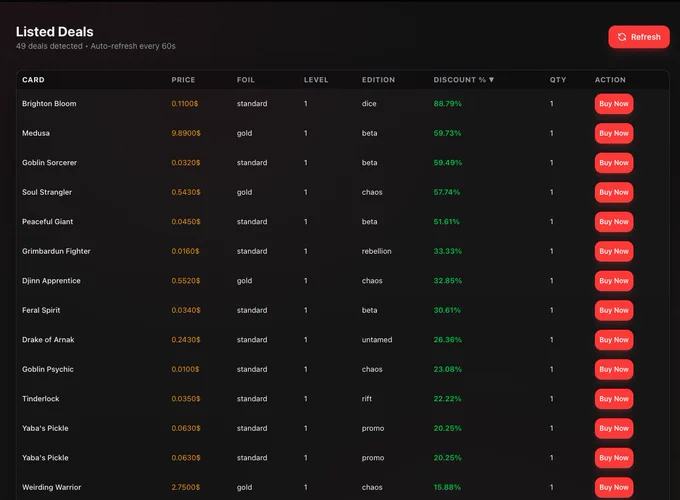Select the Peaceful Giant card name
680x500 pixels.
point(48,222)
